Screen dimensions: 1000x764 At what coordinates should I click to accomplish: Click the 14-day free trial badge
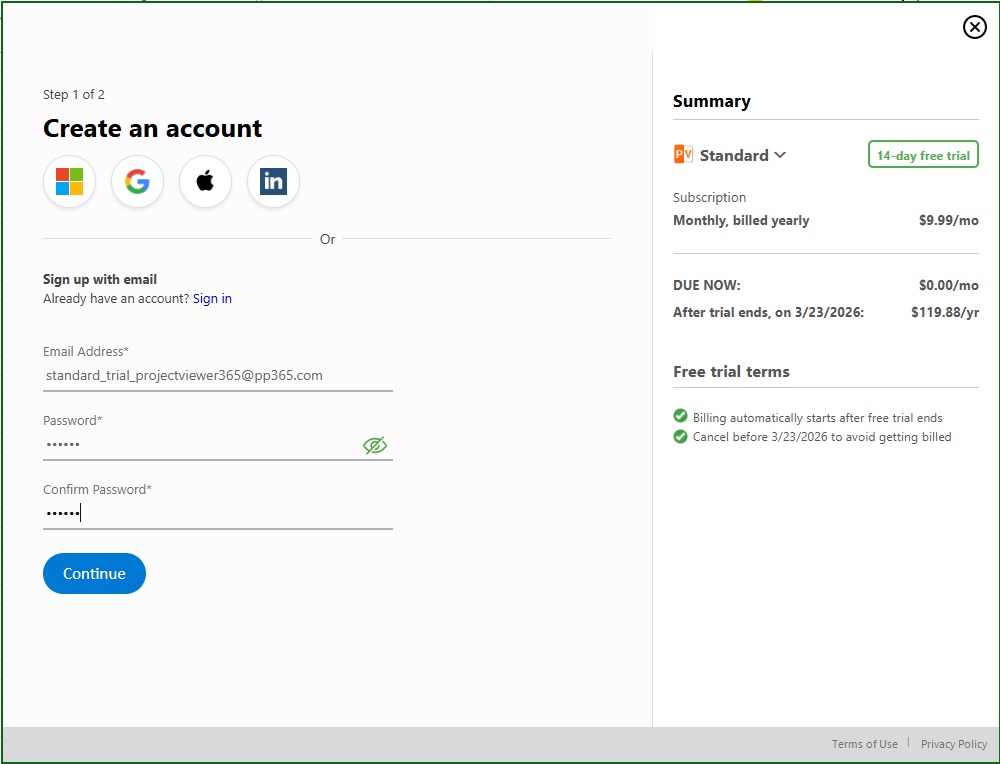923,155
